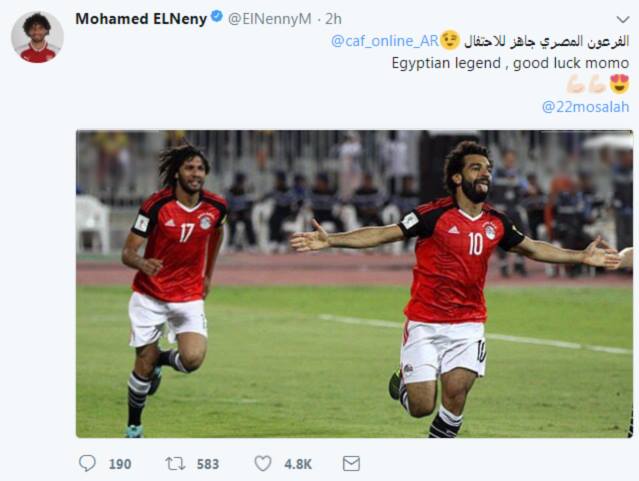Click the 'Egyptian legend, good luck momo' text

510,63
